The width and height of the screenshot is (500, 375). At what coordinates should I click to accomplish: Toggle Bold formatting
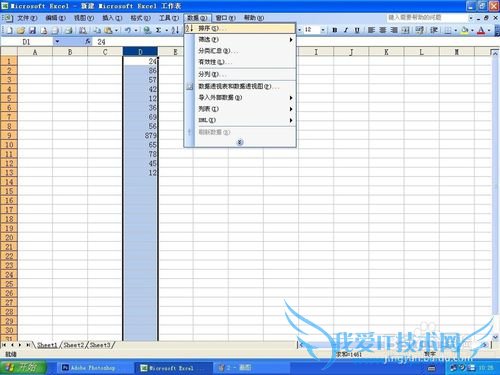(335, 30)
